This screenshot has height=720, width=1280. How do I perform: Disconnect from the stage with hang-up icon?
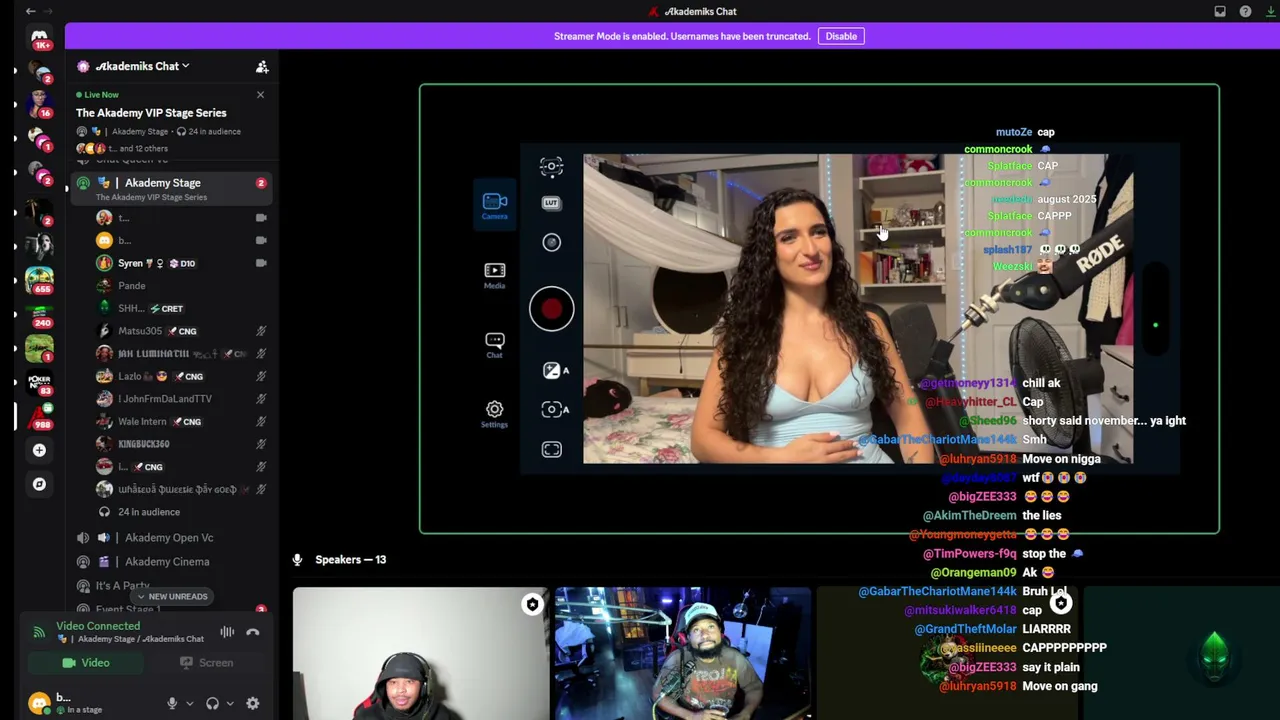coord(253,632)
